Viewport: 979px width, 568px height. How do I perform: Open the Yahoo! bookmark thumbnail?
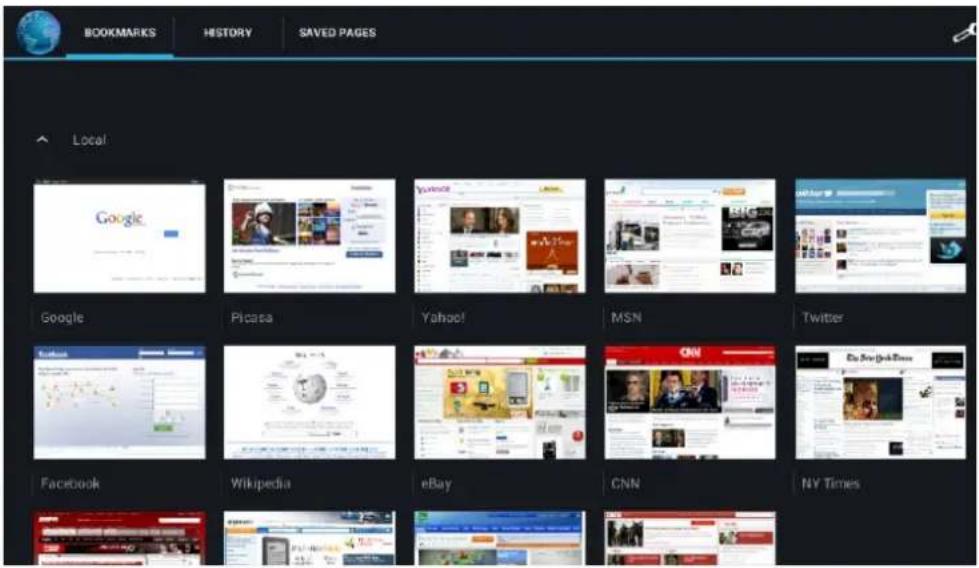pyautogui.click(x=500, y=237)
